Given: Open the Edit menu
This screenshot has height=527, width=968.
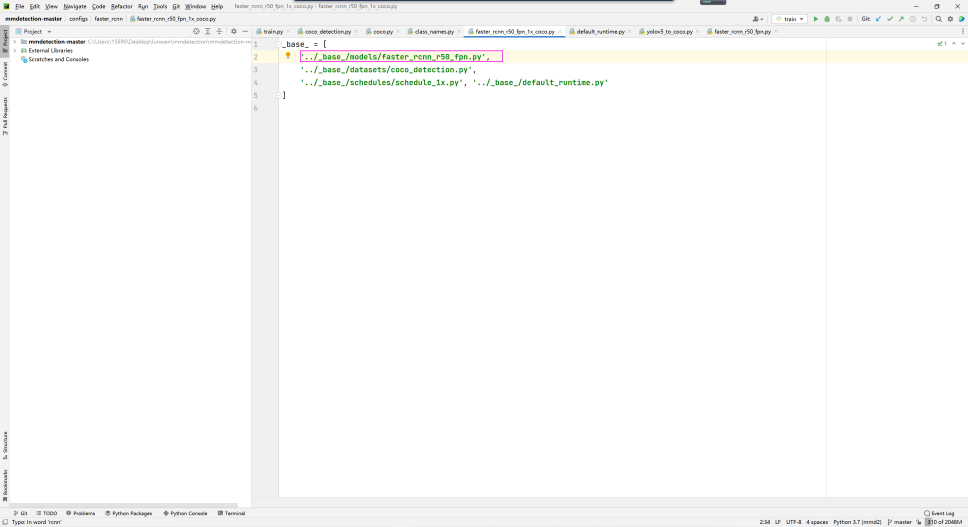Looking at the screenshot, I should [35, 6].
